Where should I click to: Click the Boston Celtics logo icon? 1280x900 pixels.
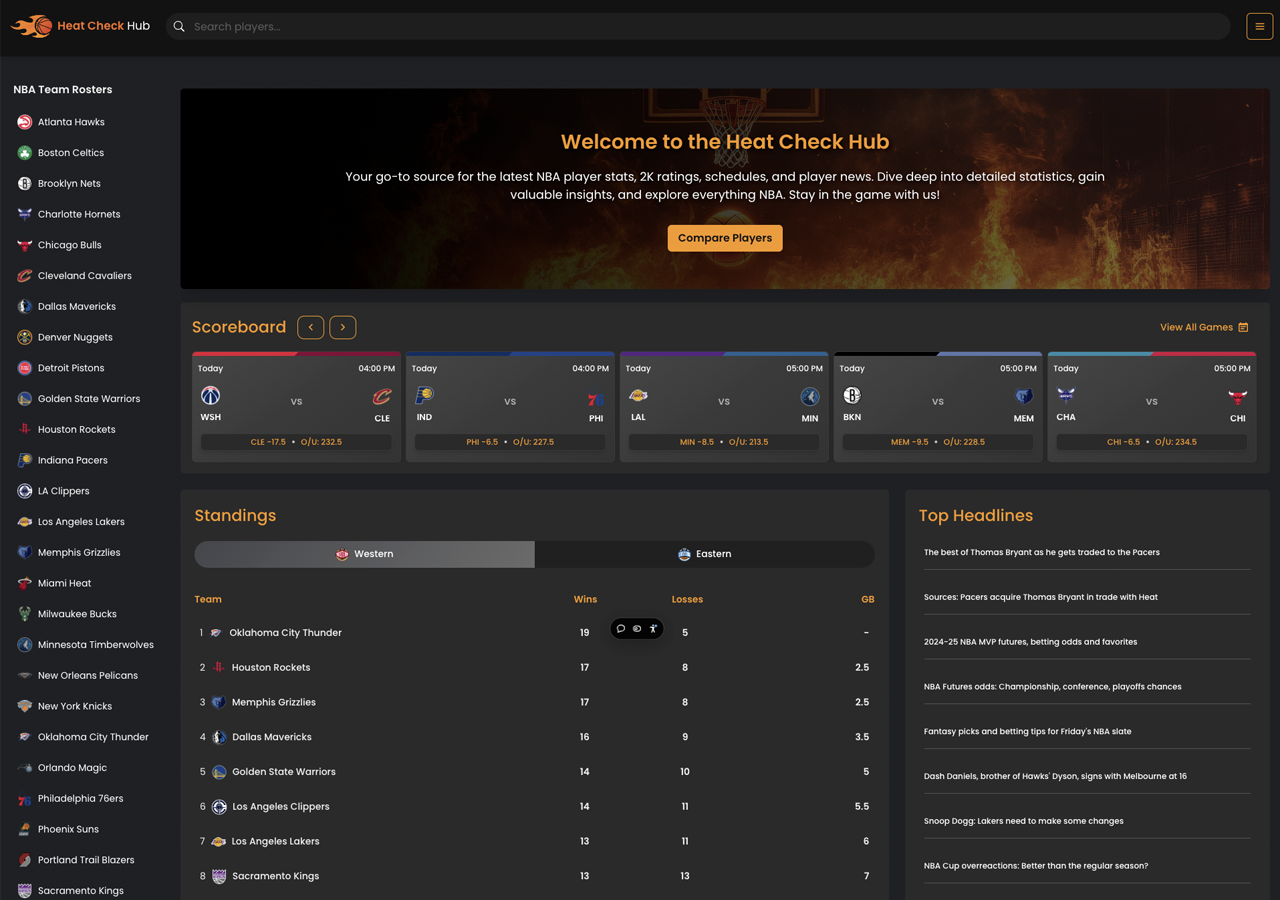pyautogui.click(x=25, y=153)
